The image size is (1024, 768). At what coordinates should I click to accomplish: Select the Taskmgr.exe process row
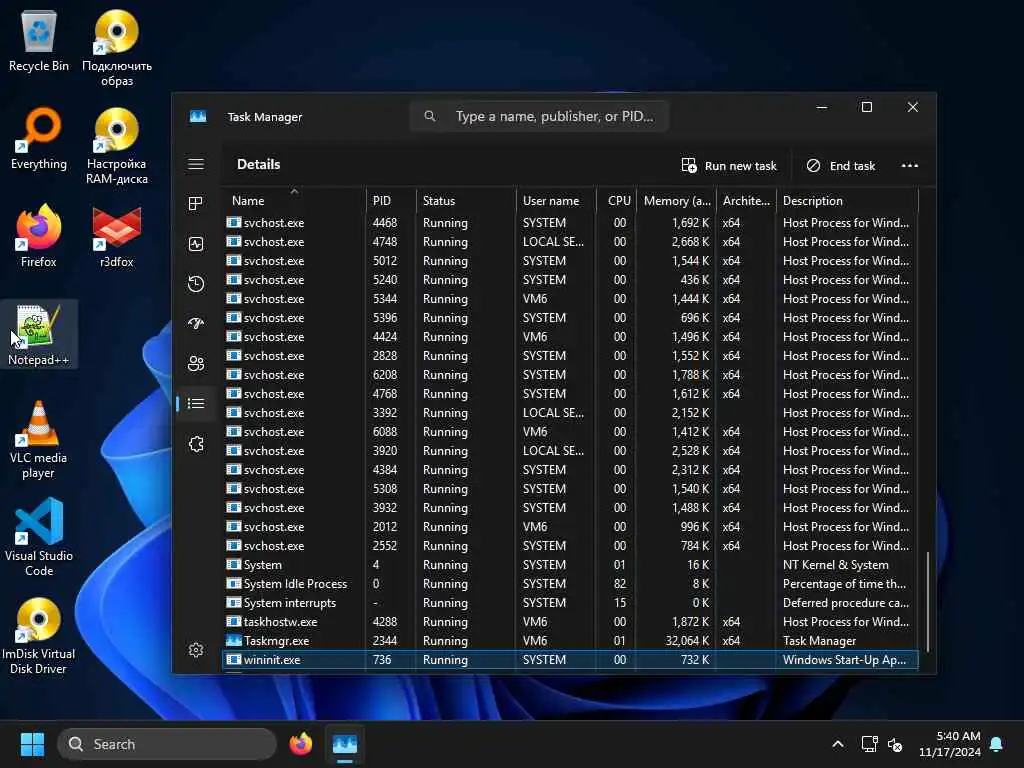point(570,641)
